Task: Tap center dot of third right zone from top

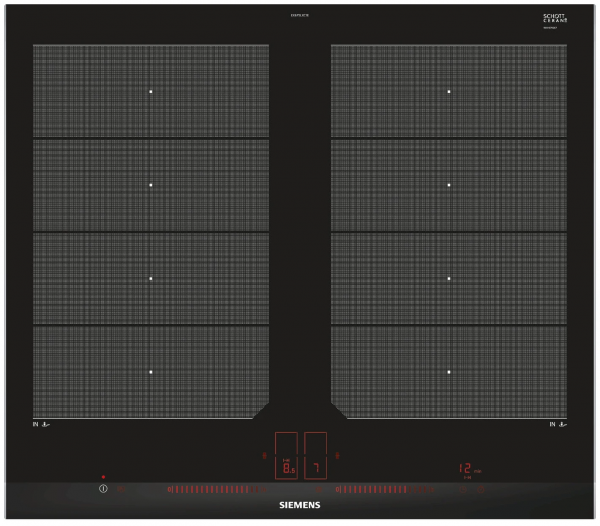Action: click(x=449, y=278)
